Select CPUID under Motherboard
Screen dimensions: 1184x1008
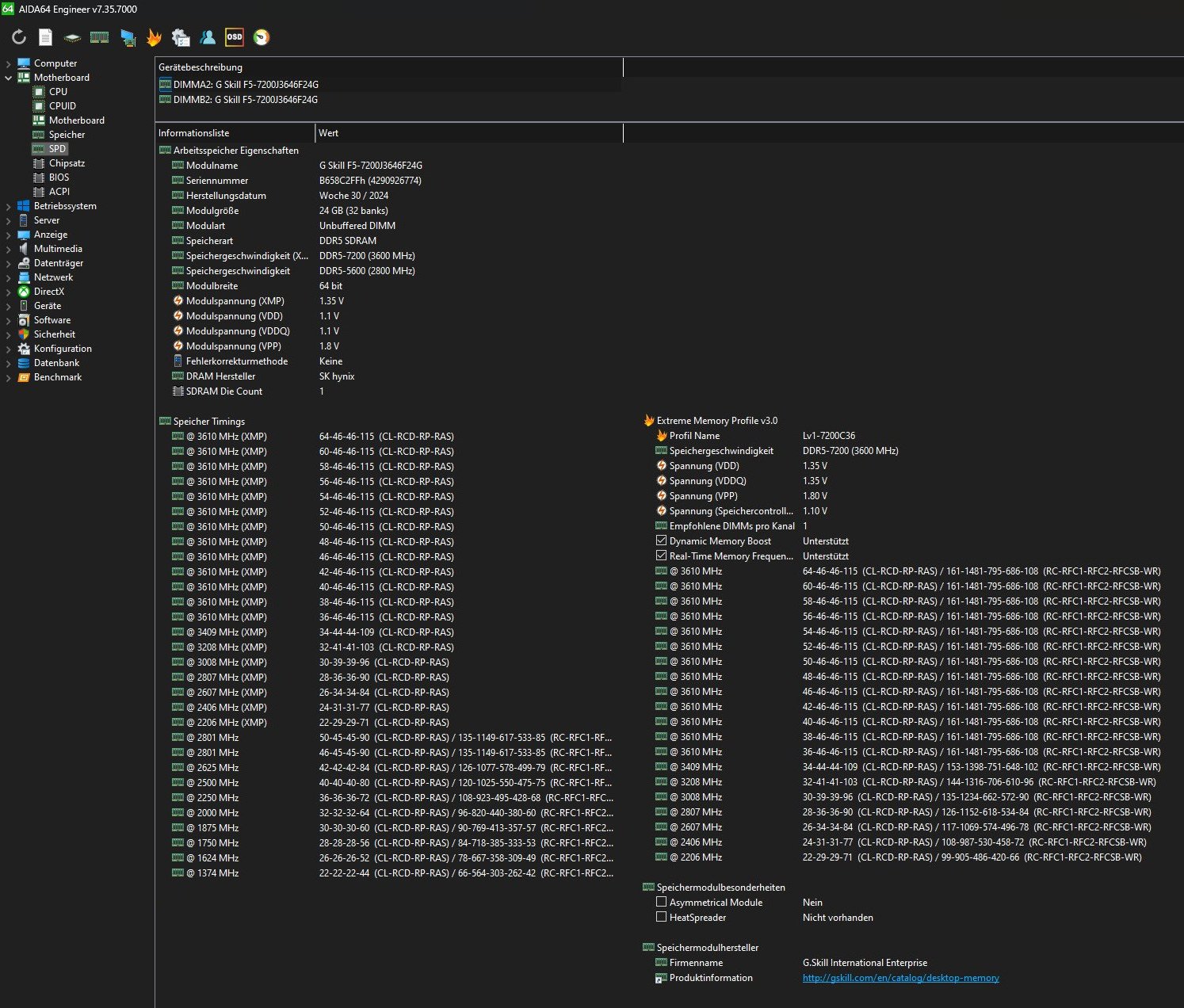62,106
